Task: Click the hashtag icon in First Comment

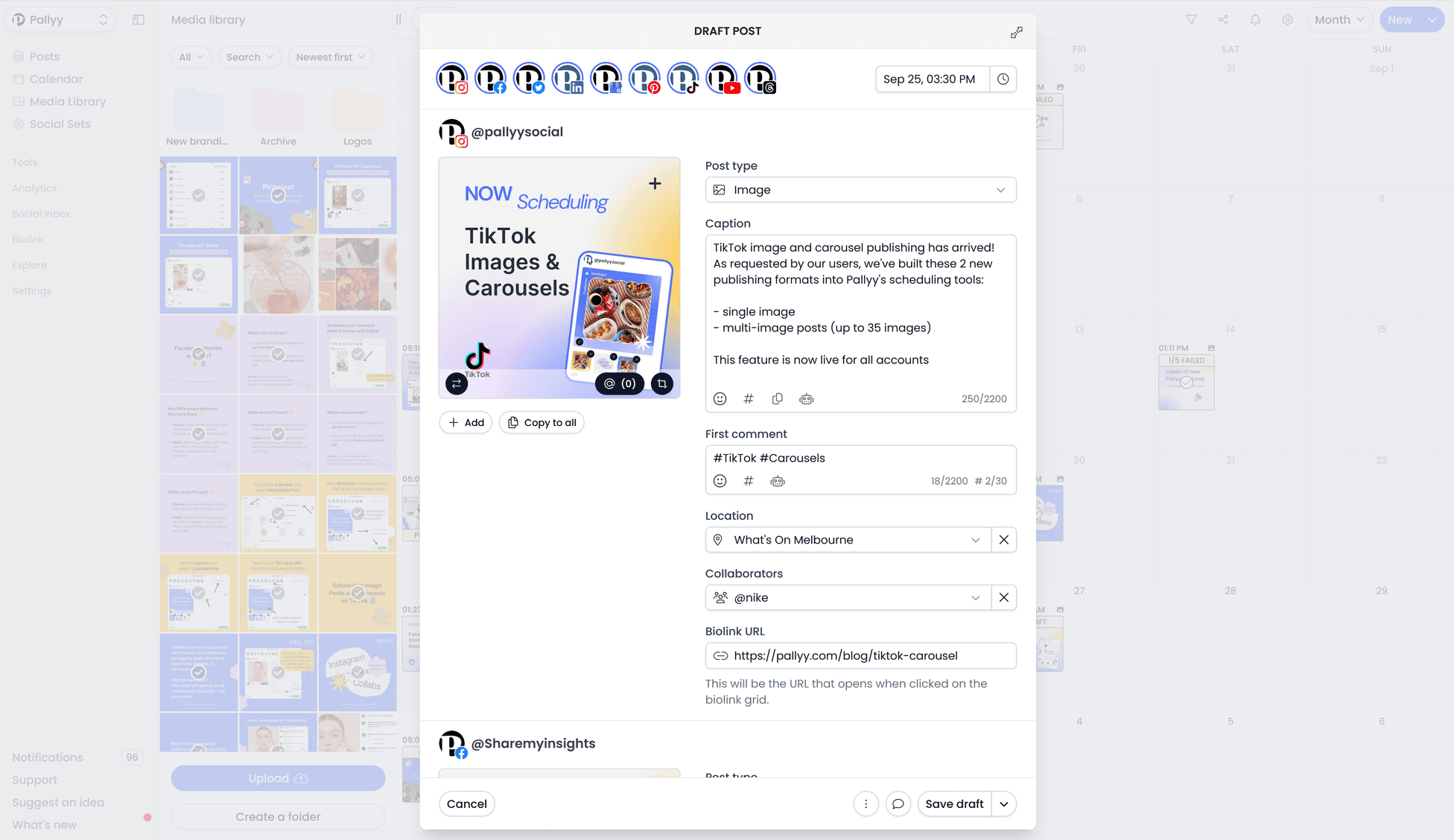Action: (x=749, y=482)
